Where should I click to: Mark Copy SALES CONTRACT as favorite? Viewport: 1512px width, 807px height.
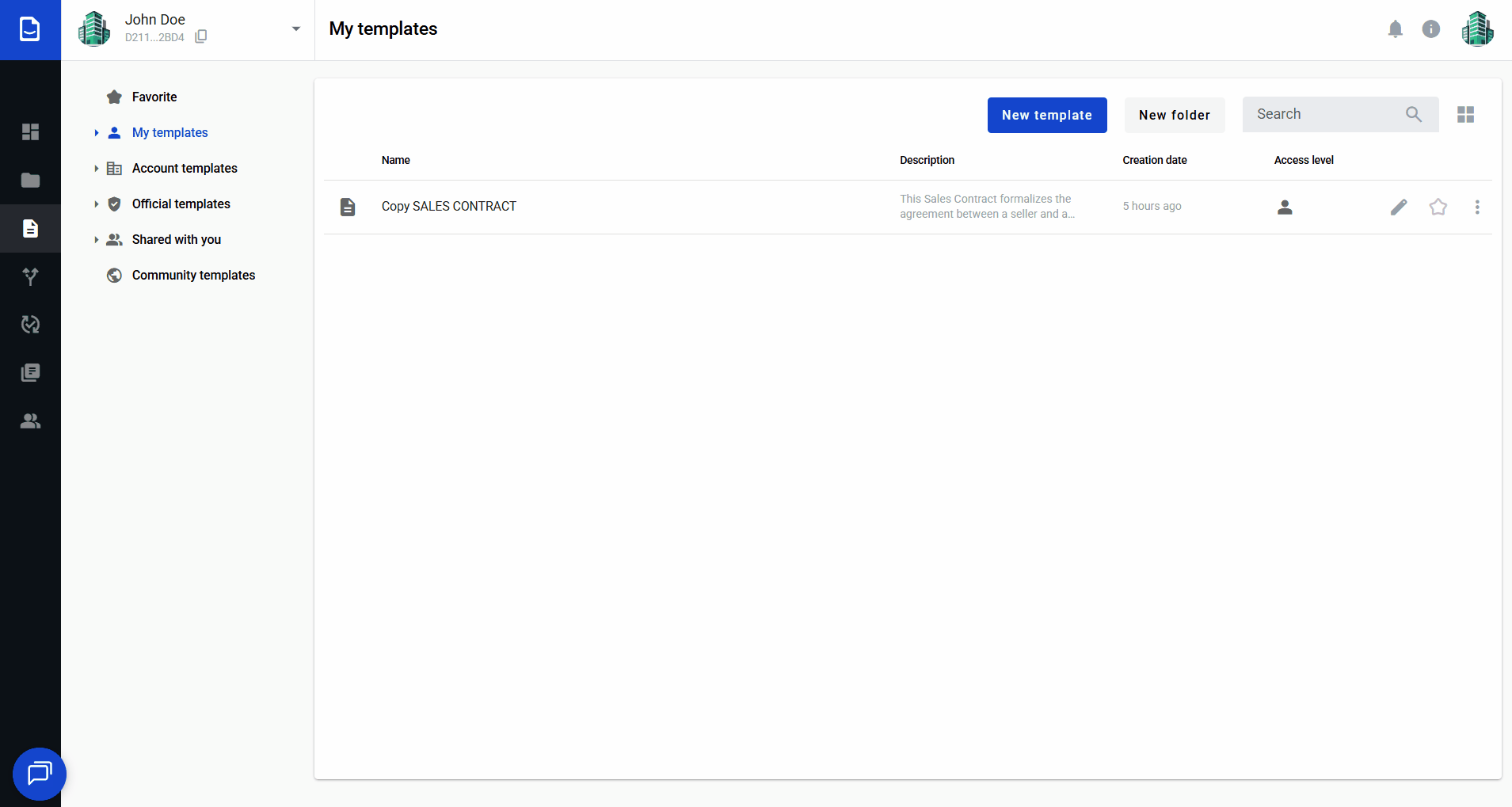tap(1438, 207)
